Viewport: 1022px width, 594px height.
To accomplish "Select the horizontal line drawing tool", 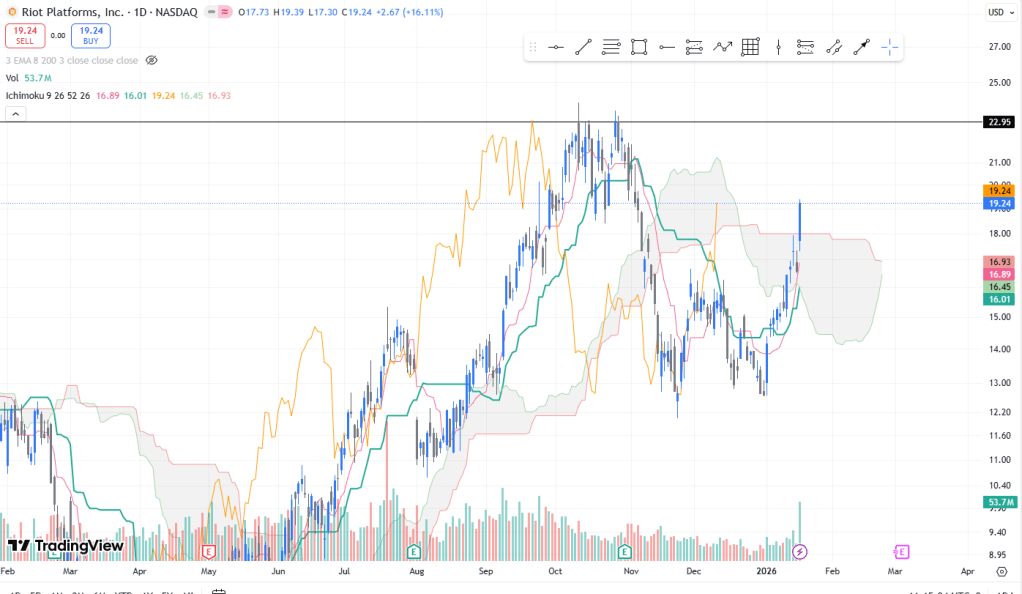I will pos(556,47).
